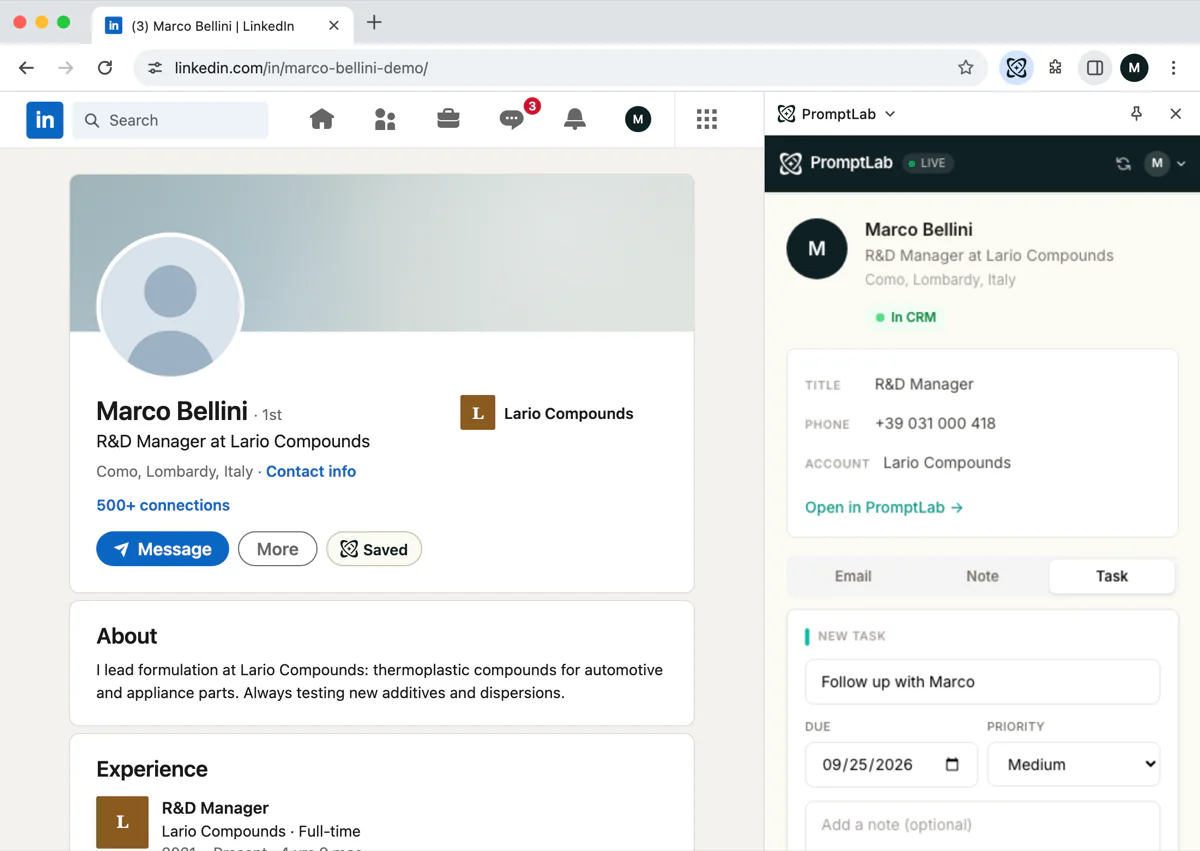Click the Message button

tap(162, 549)
